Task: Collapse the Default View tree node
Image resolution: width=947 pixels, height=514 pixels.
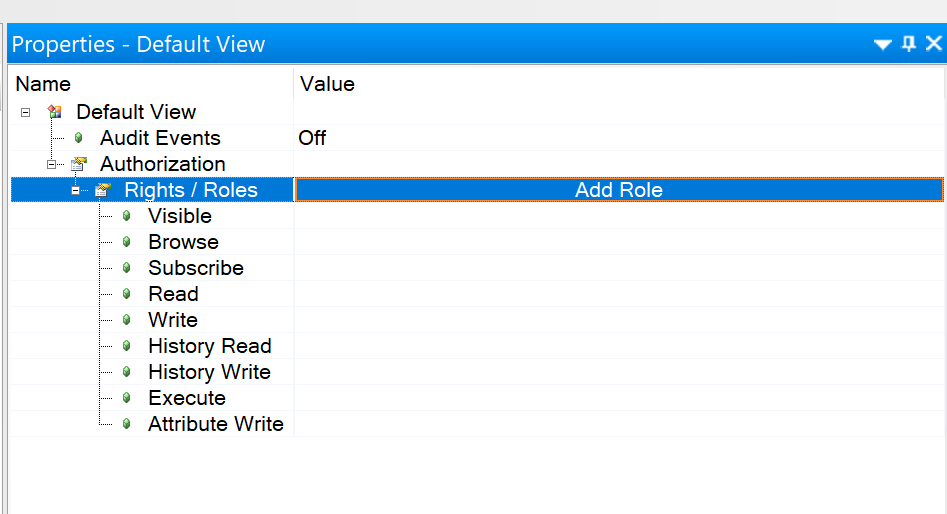Action: pos(25,112)
